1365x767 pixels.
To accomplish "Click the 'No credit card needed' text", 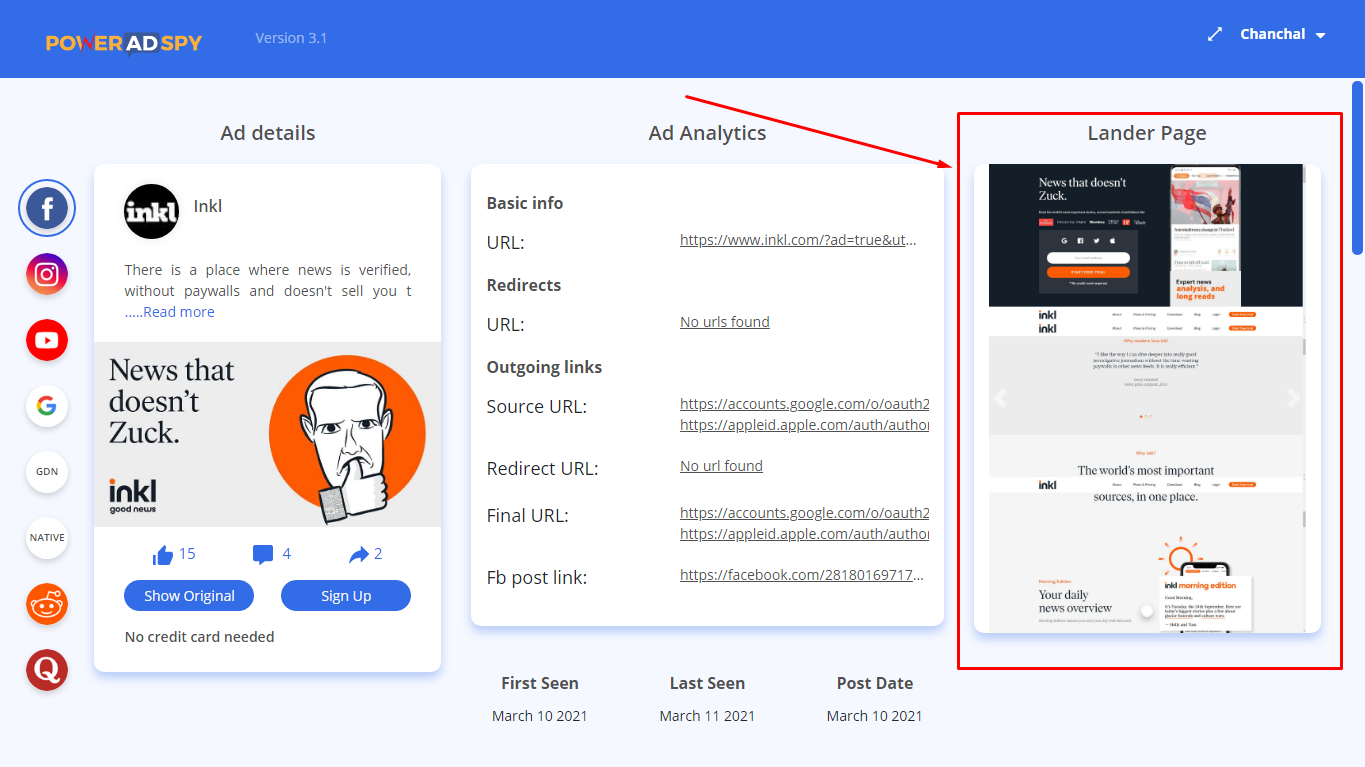I will (199, 637).
